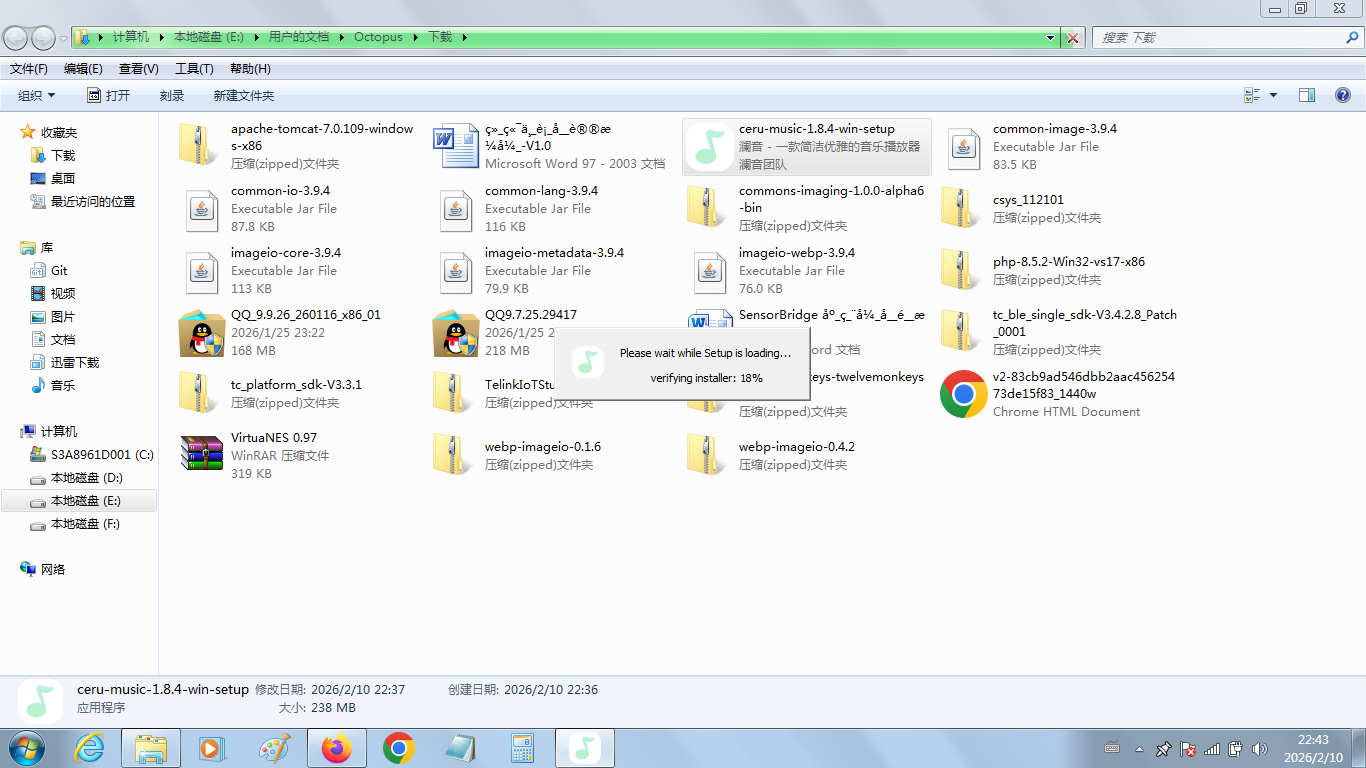Click the Chrome HTML Document file icon
Viewport: 1366px width, 768px height.
(963, 394)
